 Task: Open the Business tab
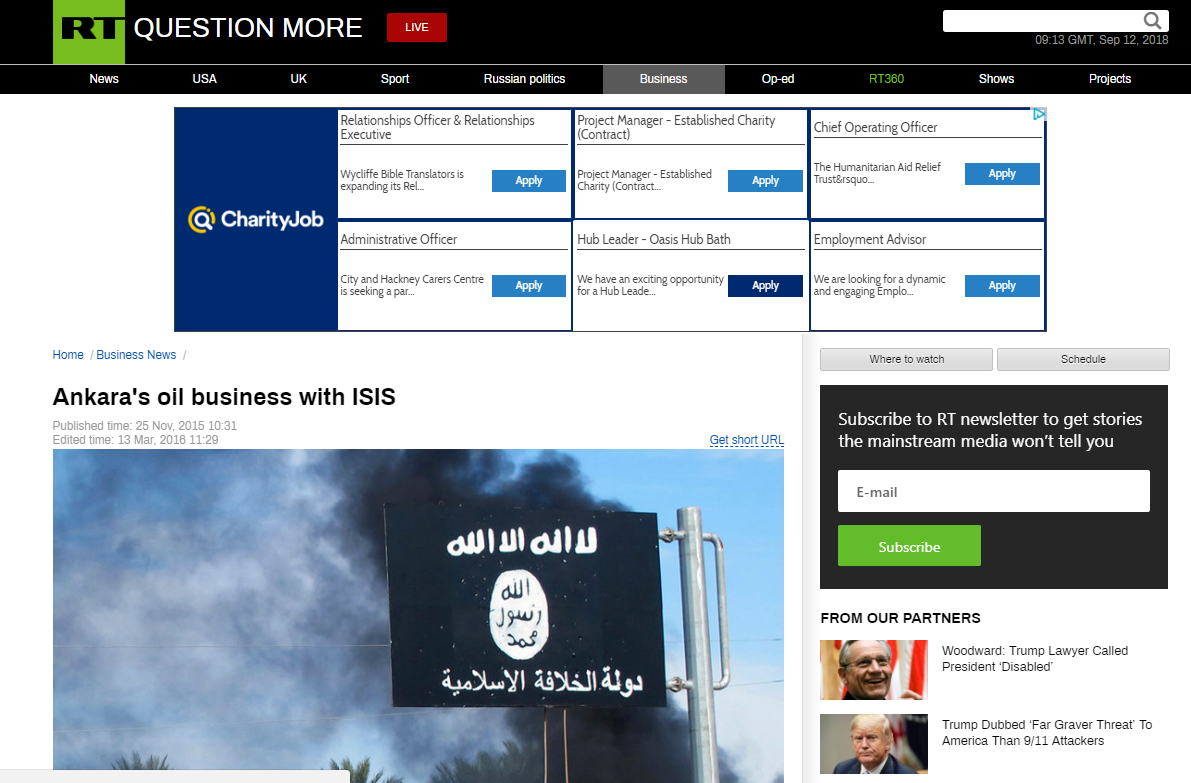click(x=664, y=79)
